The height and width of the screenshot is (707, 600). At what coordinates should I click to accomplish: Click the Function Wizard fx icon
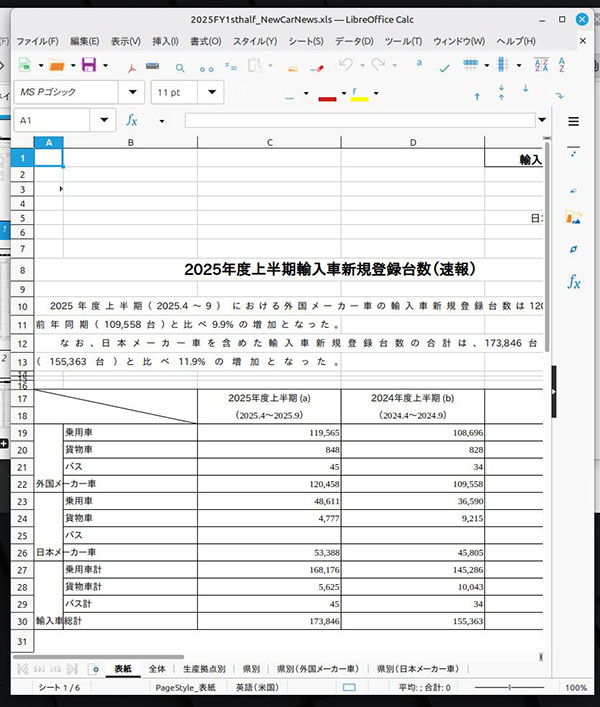pos(131,120)
